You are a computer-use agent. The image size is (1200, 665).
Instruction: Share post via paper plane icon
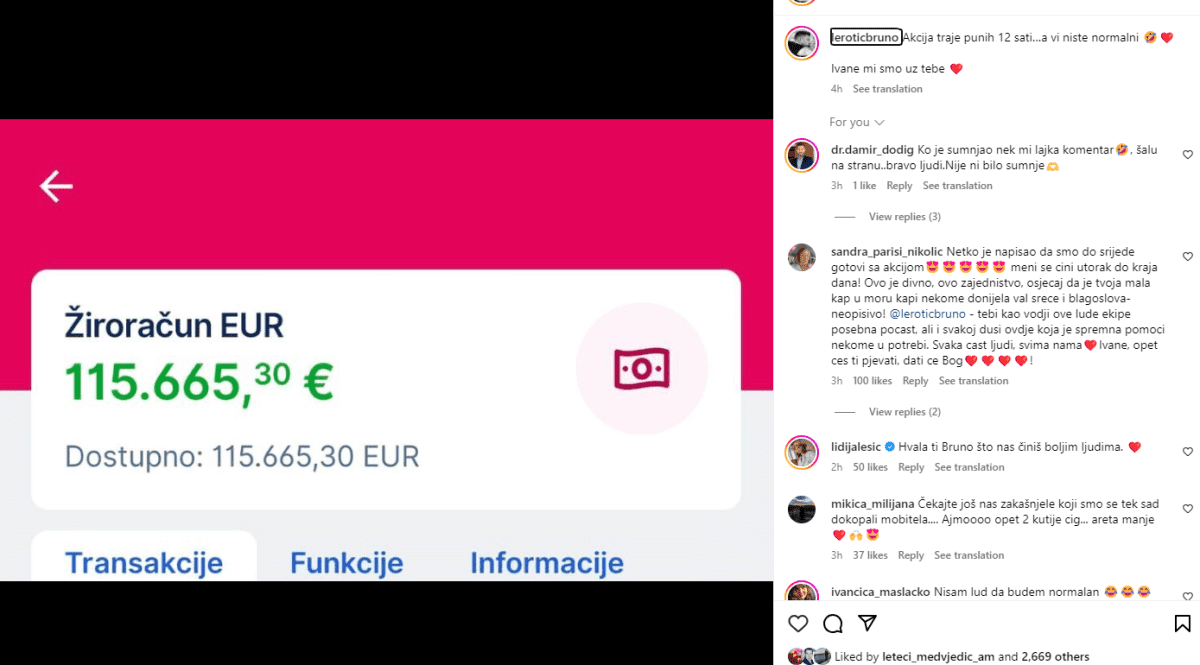click(868, 623)
